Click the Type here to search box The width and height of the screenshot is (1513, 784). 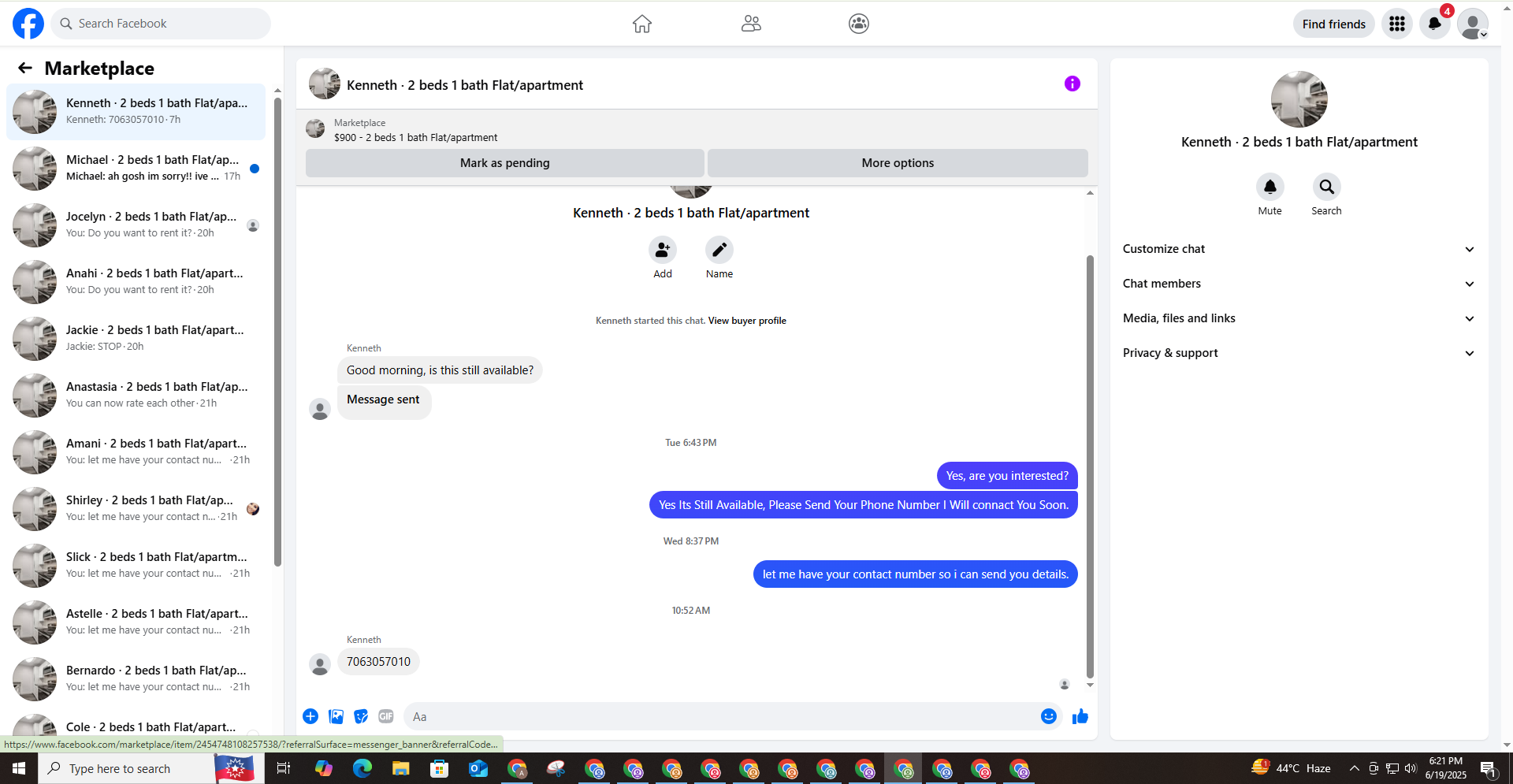click(126, 768)
